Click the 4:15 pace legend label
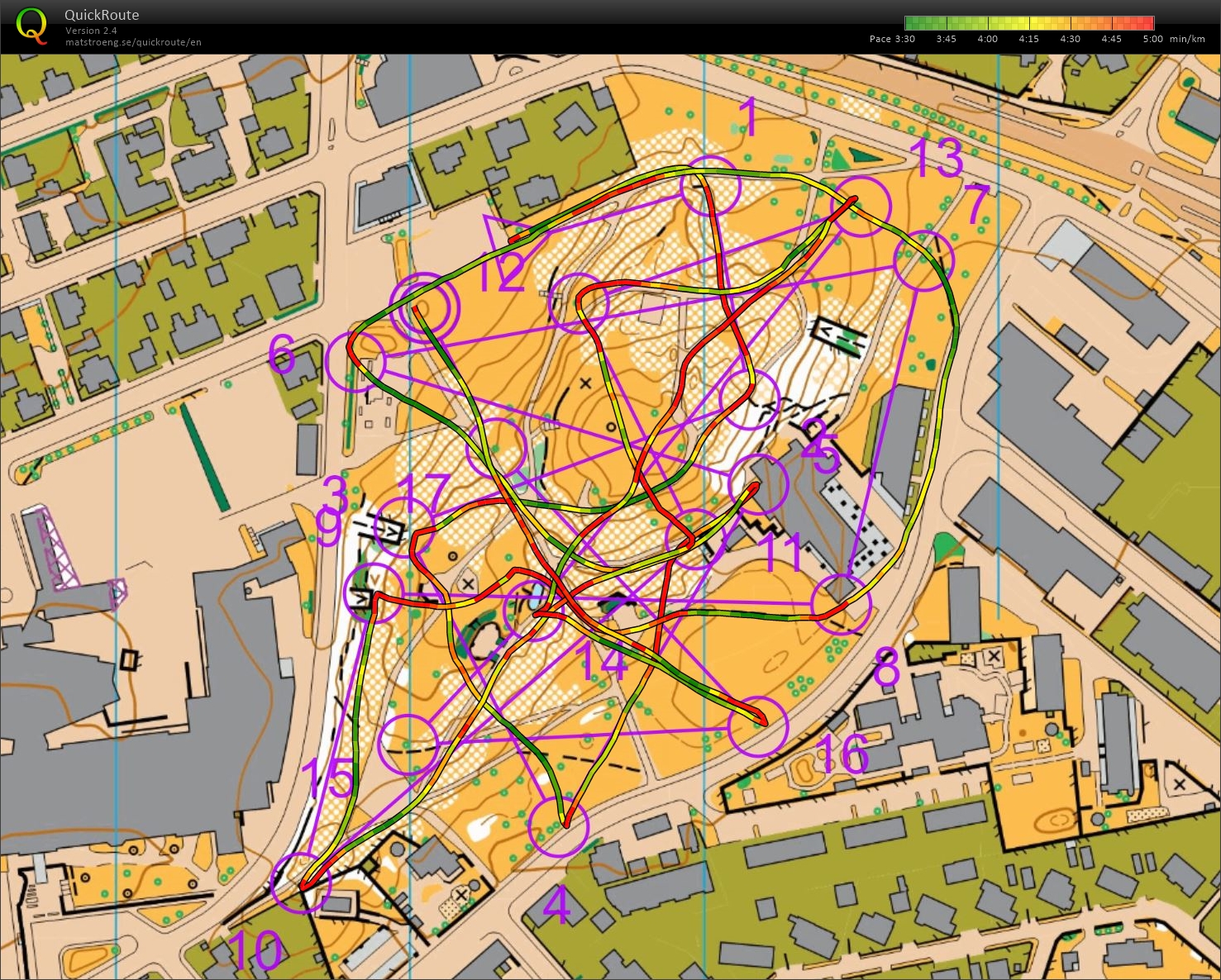Screen dimensions: 1221x980 pyautogui.click(x=1029, y=39)
